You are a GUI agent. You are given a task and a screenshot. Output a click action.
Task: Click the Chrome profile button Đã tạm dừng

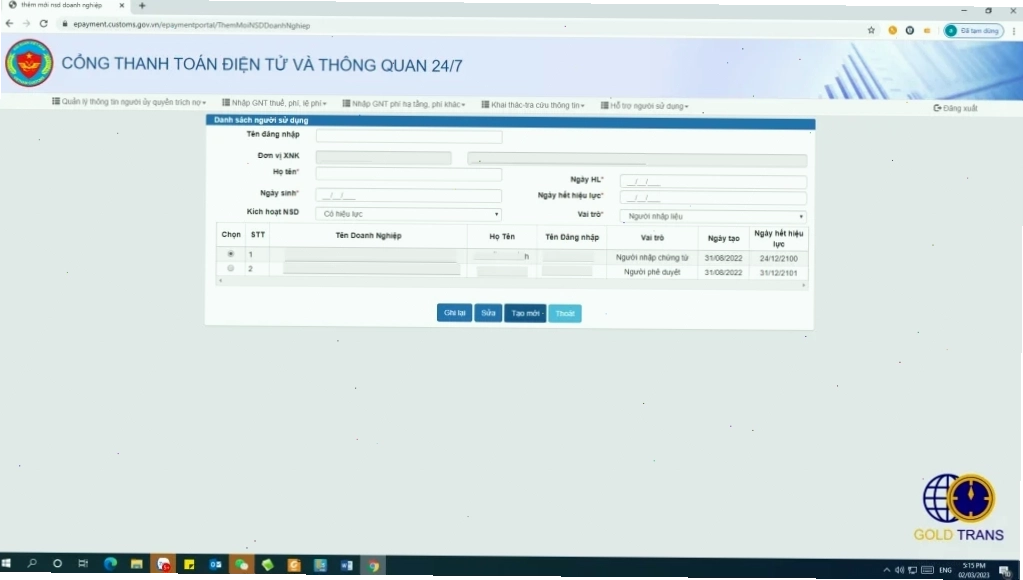point(973,31)
